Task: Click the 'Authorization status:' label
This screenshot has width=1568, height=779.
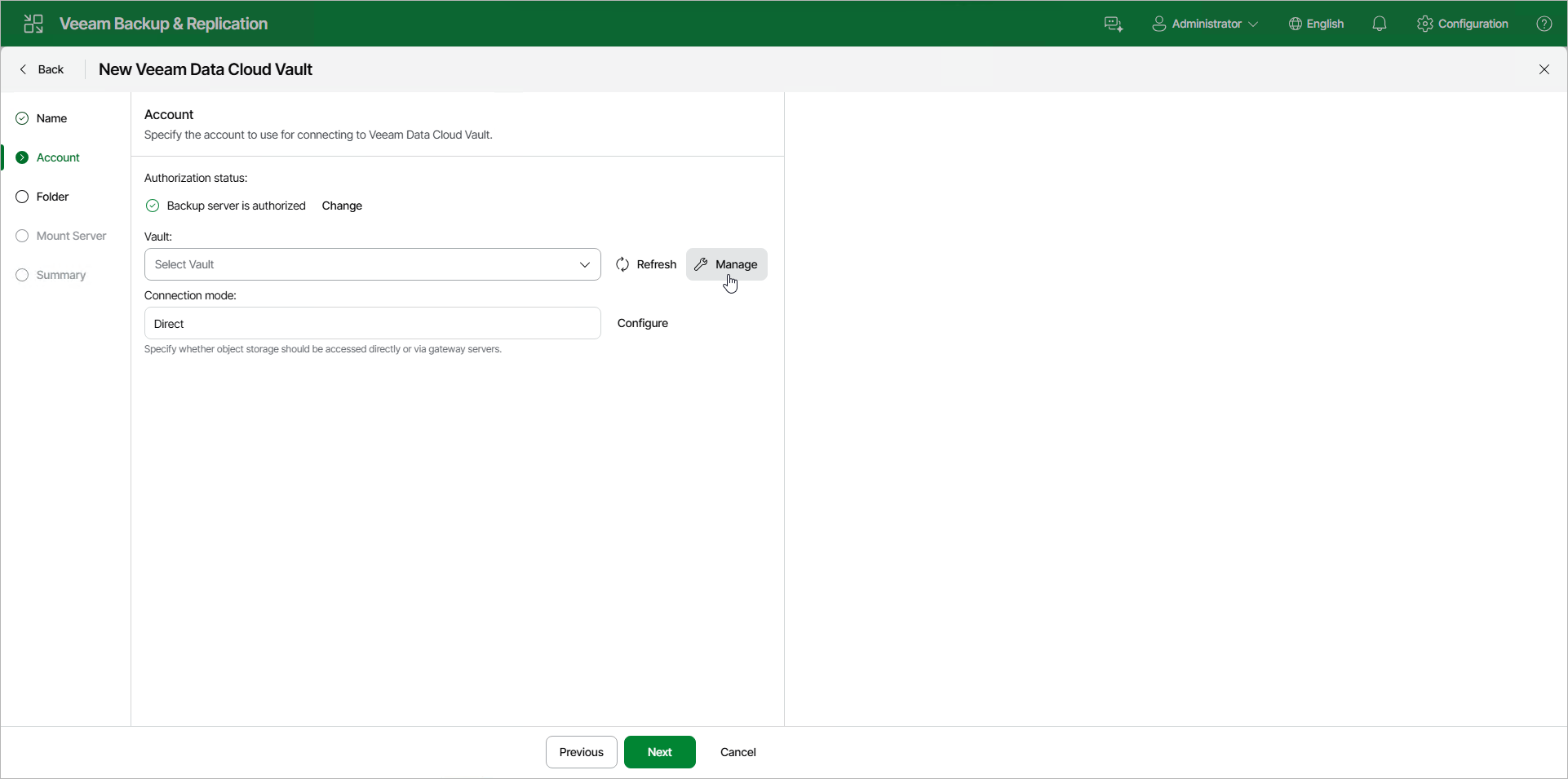Action: [196, 178]
